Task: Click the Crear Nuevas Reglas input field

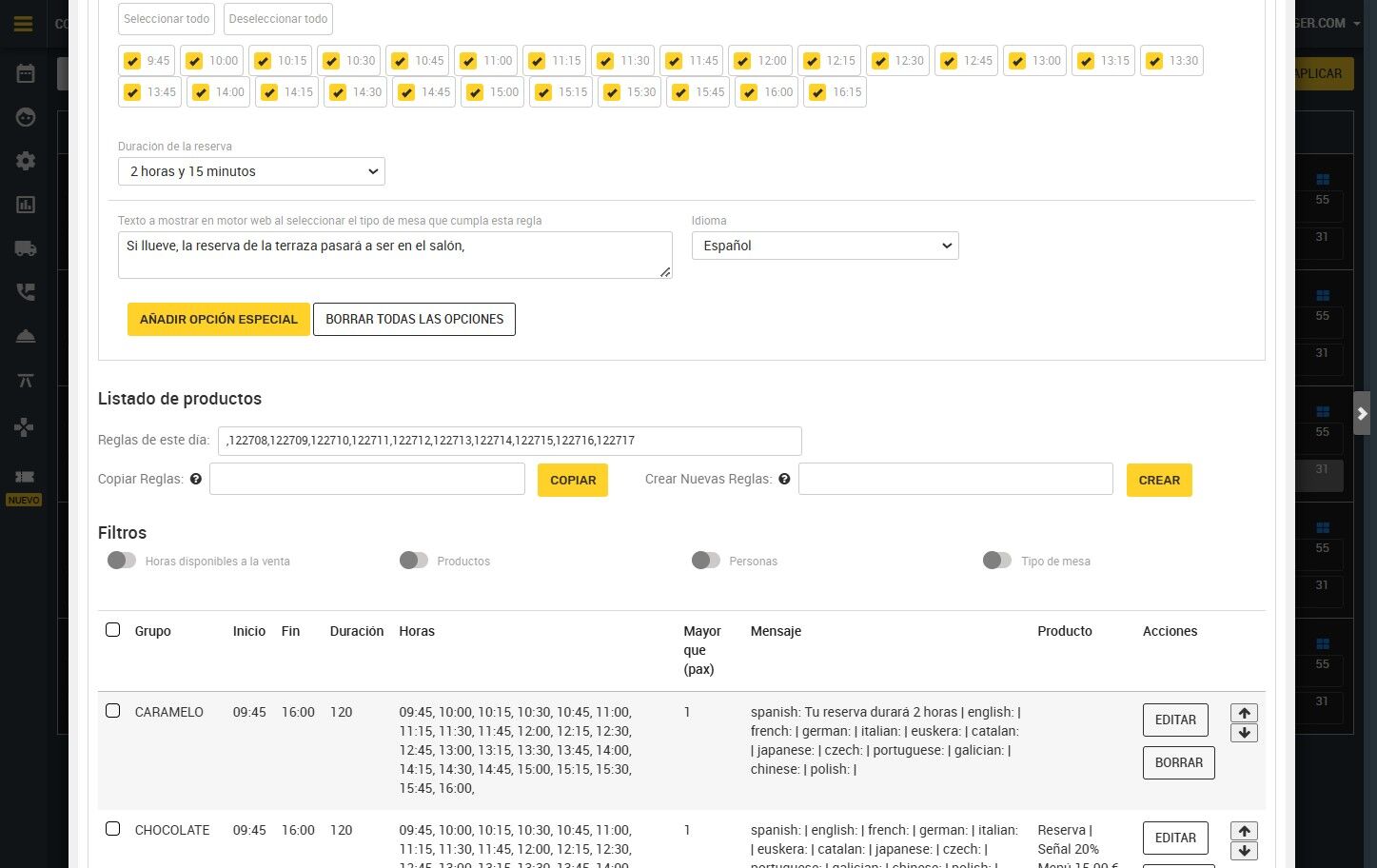Action: click(x=955, y=479)
